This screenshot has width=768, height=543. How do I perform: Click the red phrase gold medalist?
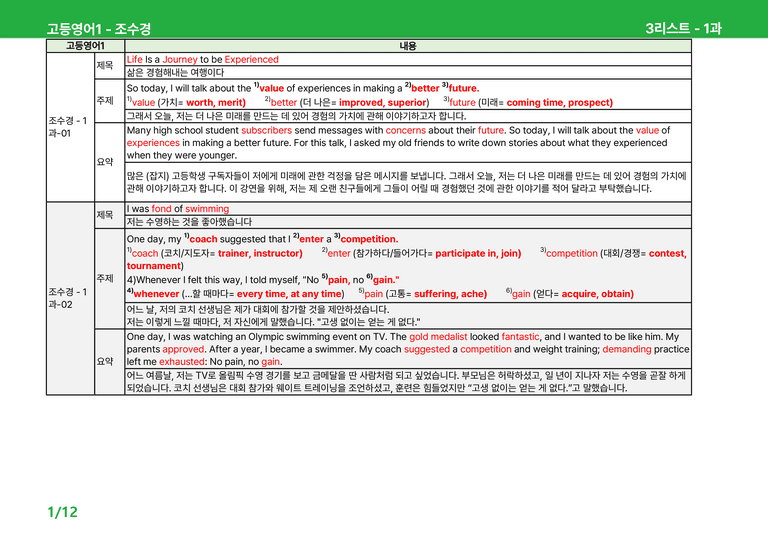point(438,337)
